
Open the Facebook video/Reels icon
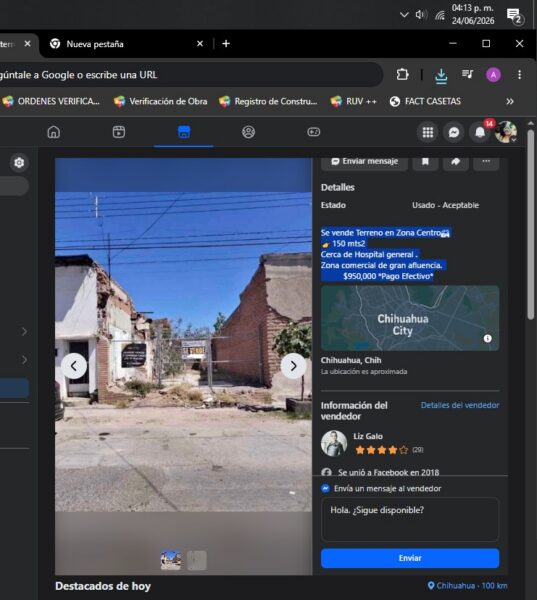[119, 132]
